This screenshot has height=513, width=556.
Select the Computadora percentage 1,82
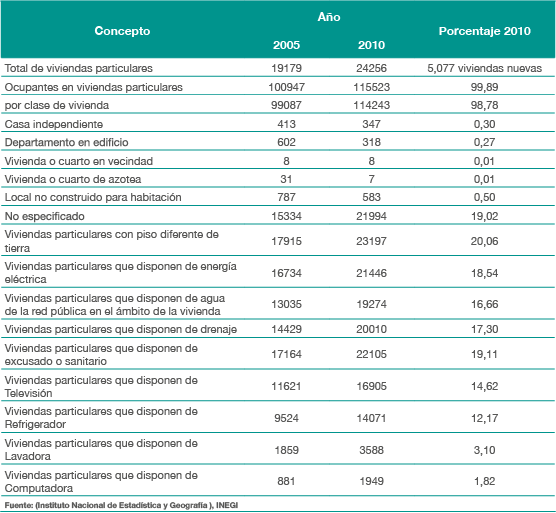484,481
